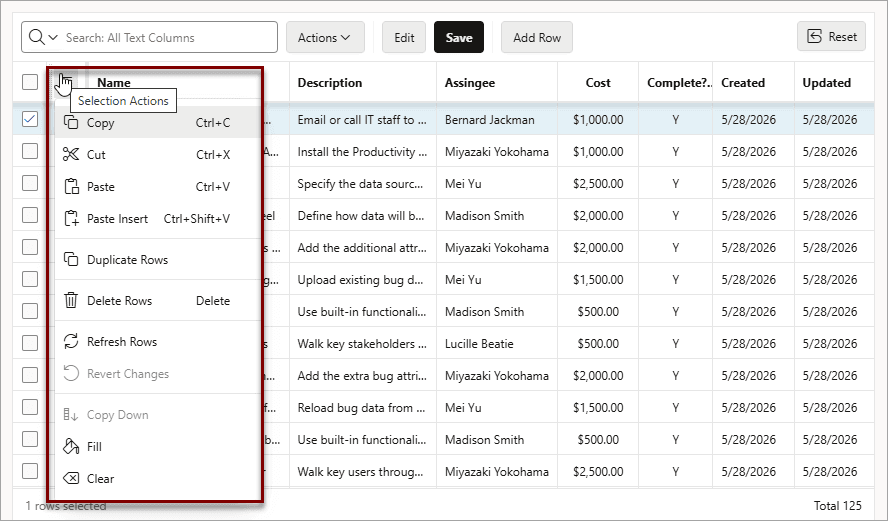This screenshot has height=521, width=888.
Task: Click the Reset button
Action: pos(831,37)
